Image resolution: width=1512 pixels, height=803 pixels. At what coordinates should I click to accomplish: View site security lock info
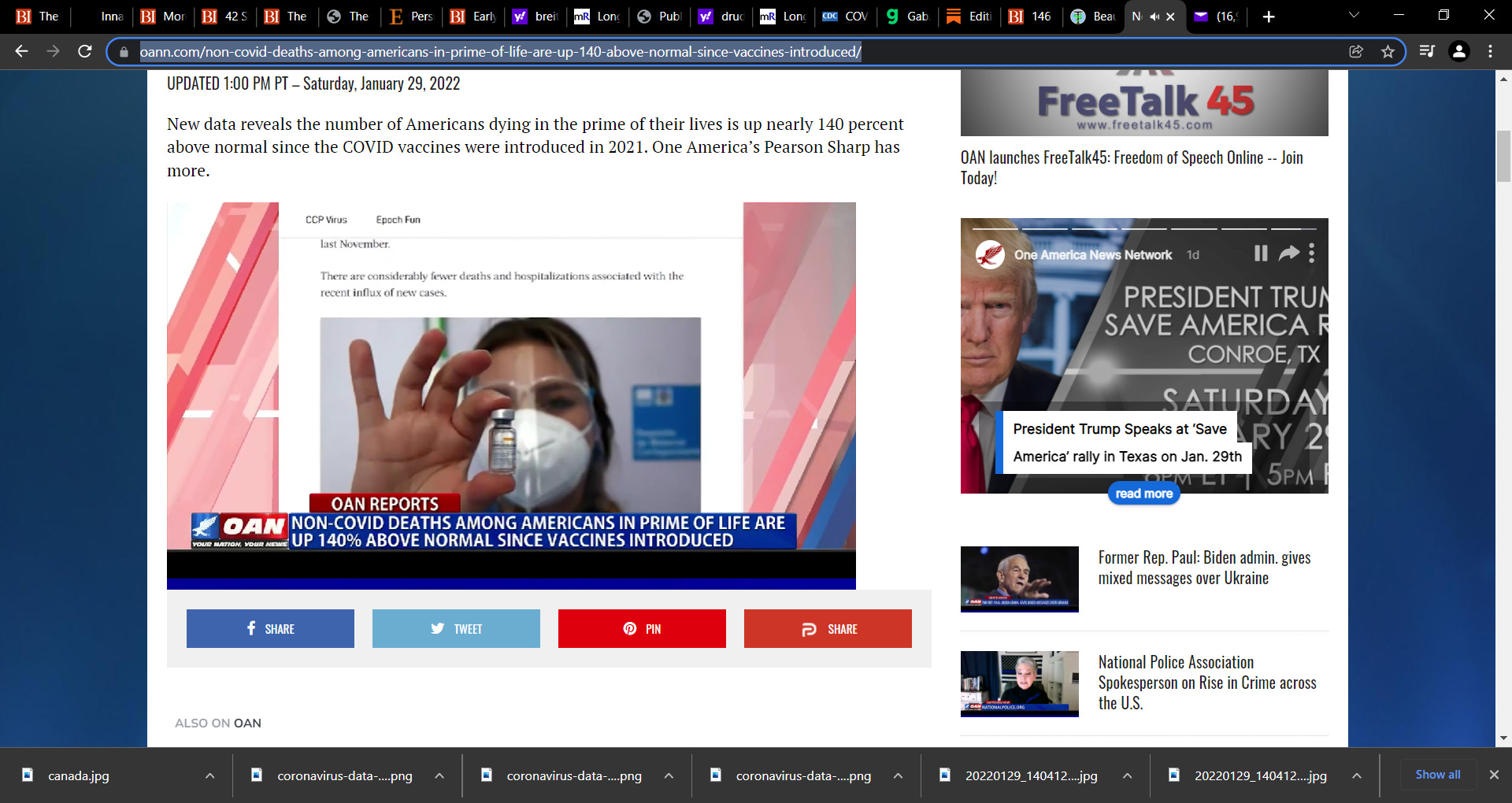click(124, 52)
